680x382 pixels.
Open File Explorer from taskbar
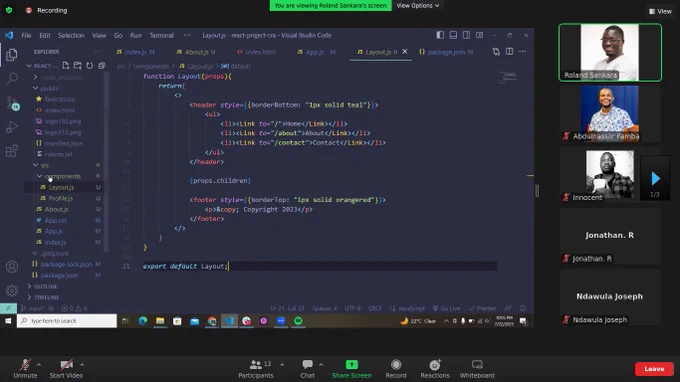click(160, 321)
